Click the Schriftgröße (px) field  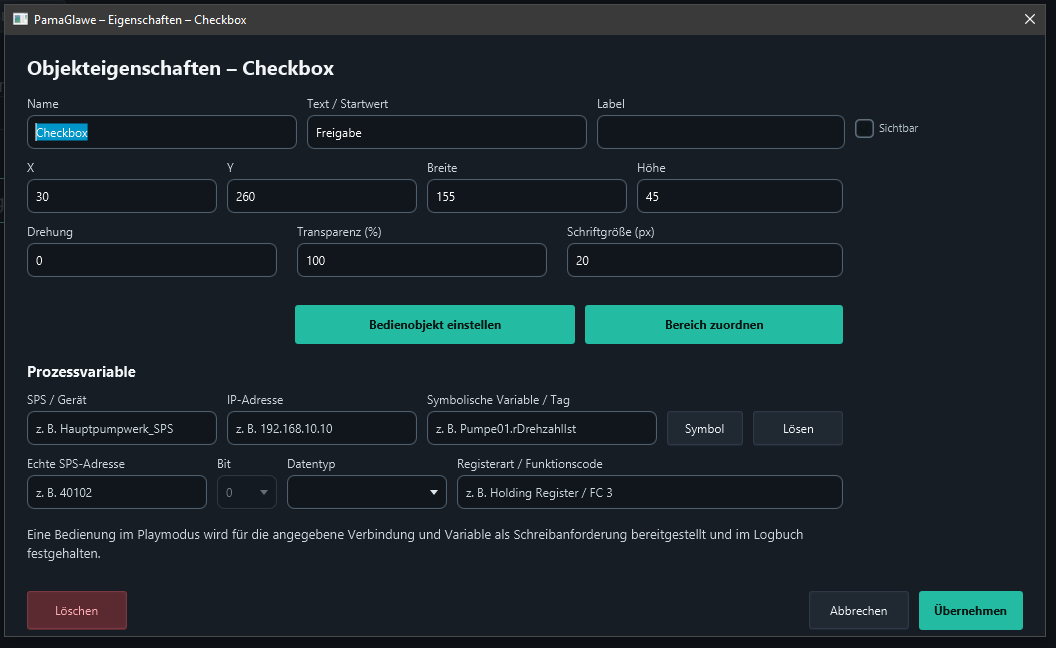704,260
